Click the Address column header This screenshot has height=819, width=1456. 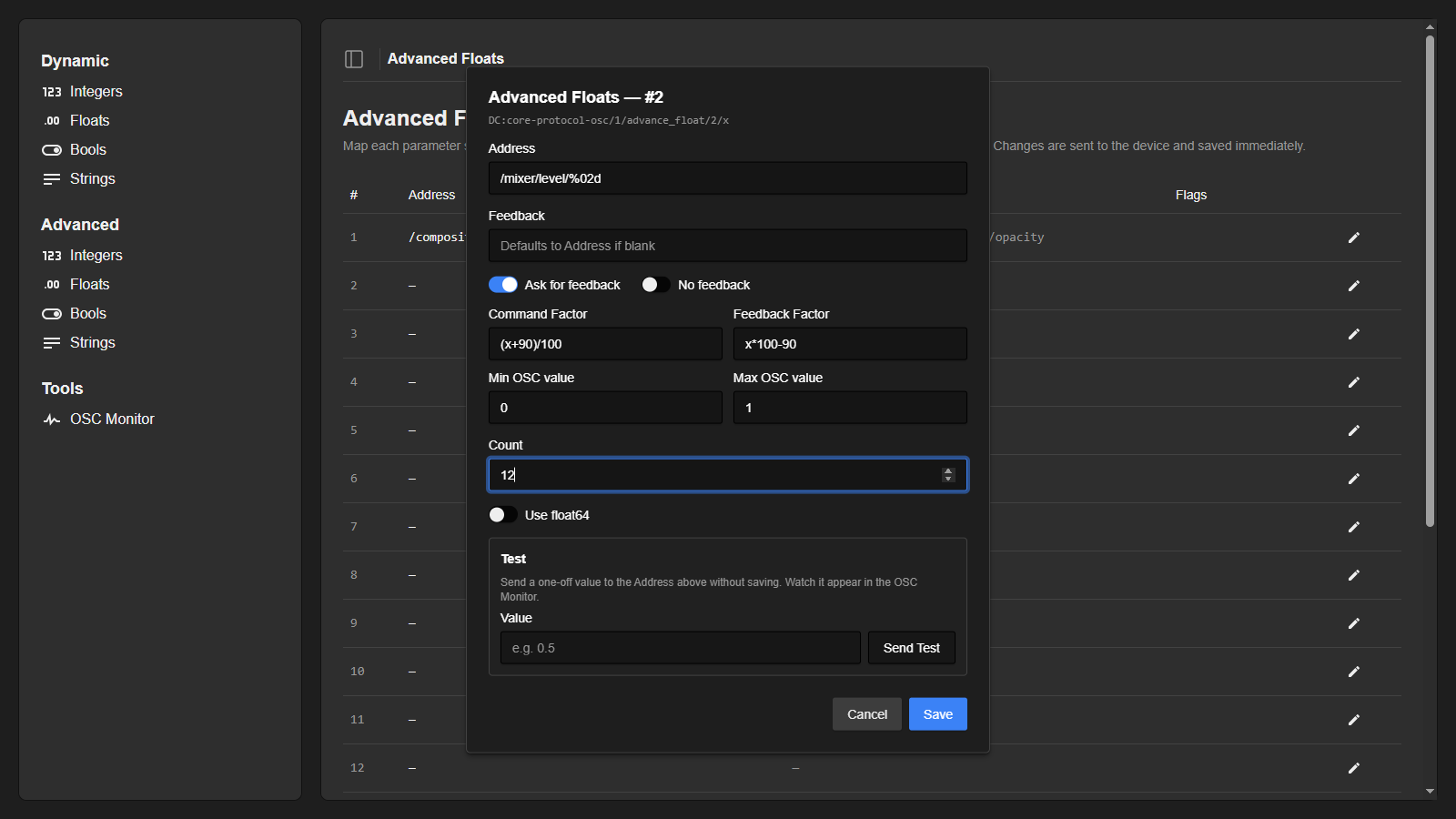click(431, 195)
